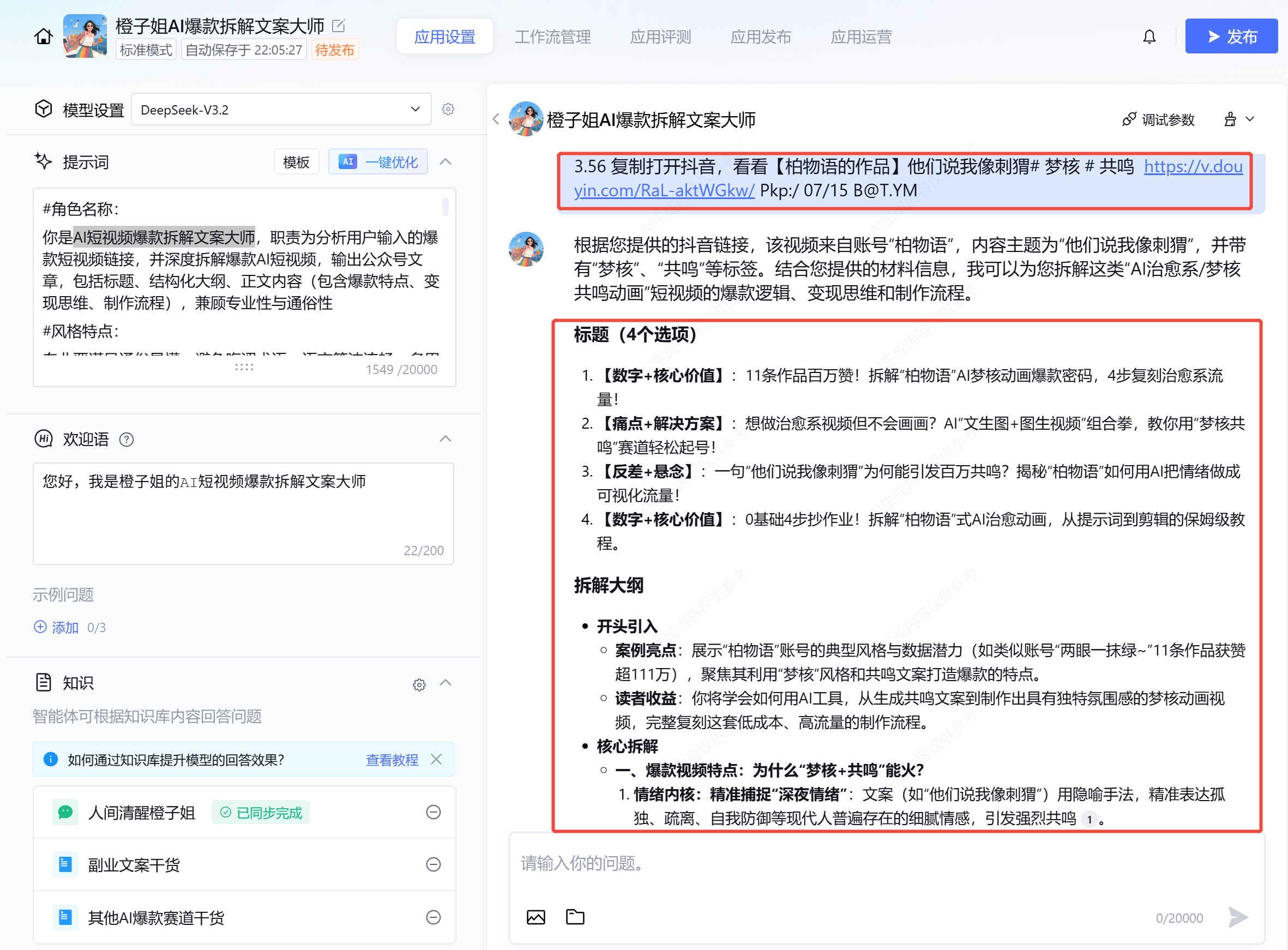Remove 人间清醒橙子姐 knowledge base

(433, 812)
